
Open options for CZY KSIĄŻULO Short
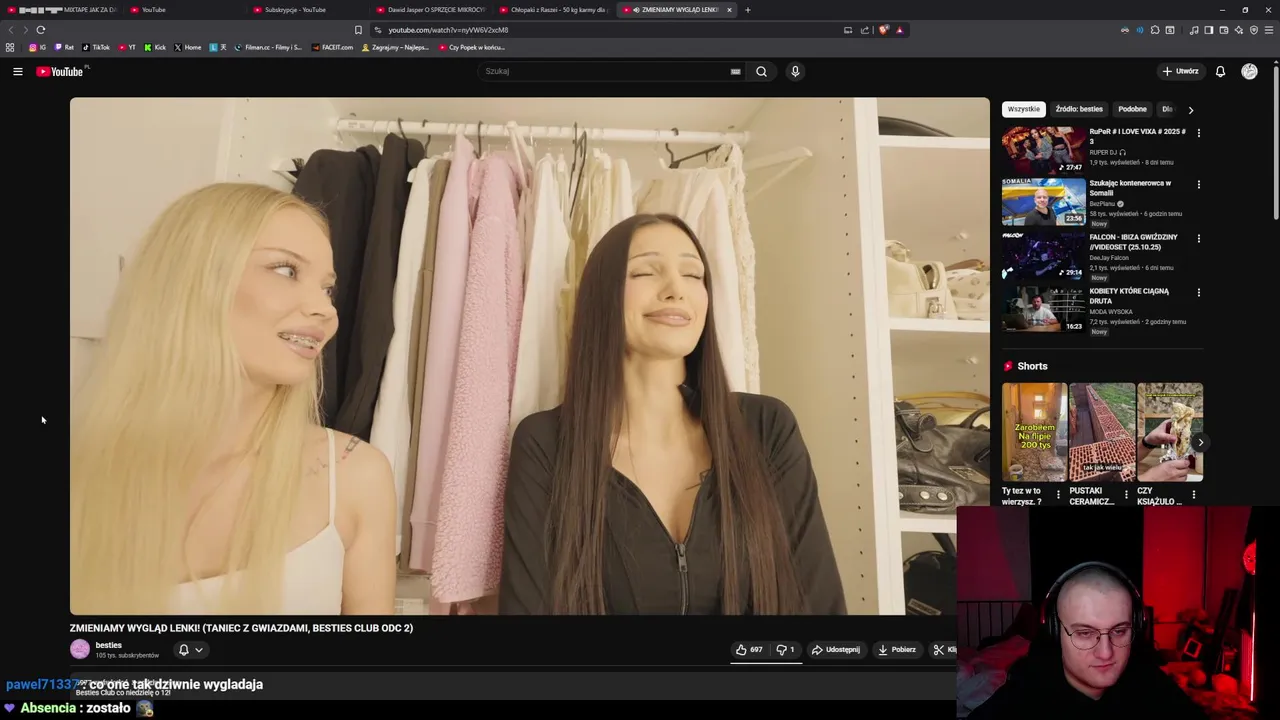pos(1193,494)
